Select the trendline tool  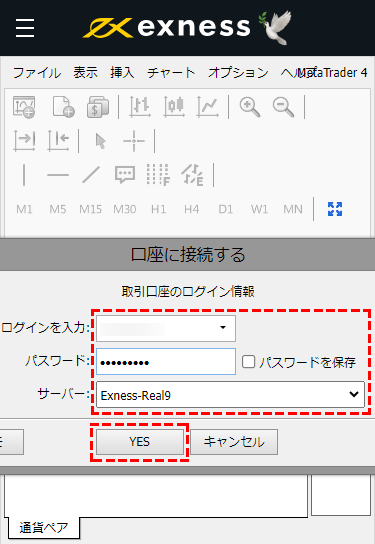[91, 175]
